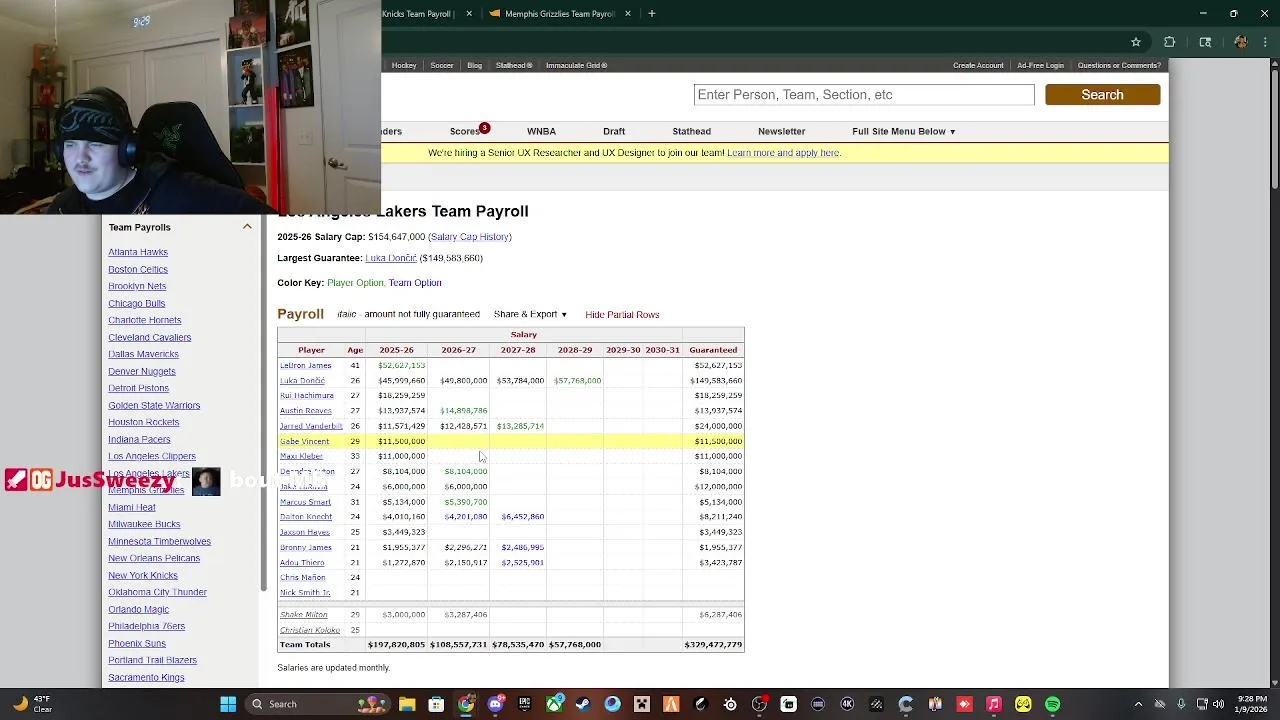
Task: Open LeBron James player link in payroll table
Action: [306, 365]
